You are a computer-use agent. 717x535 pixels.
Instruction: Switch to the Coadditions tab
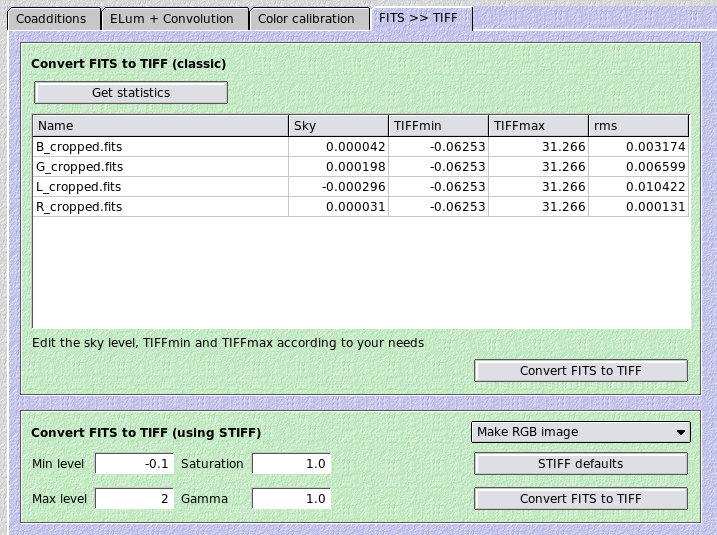coord(51,18)
